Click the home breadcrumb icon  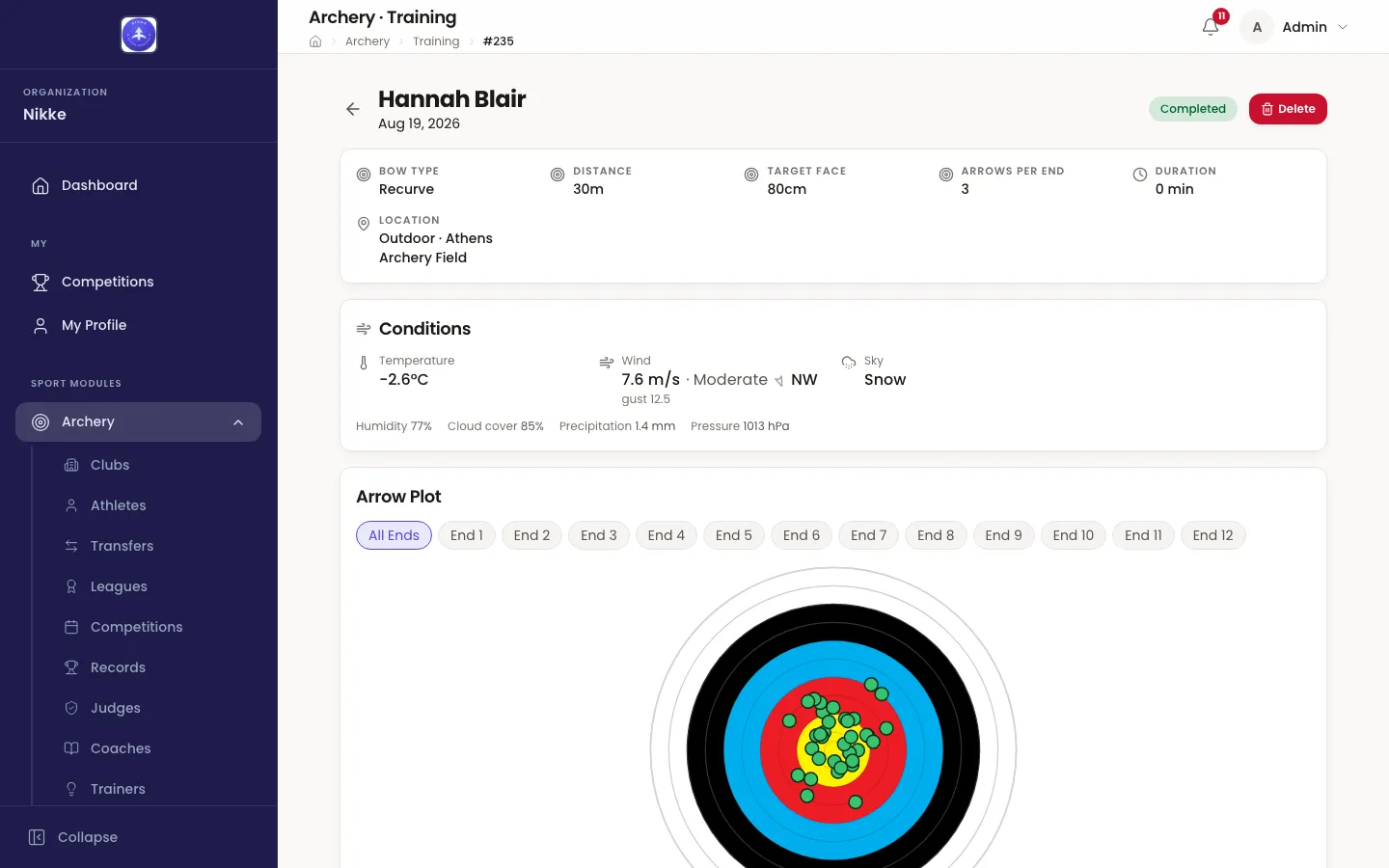315,41
